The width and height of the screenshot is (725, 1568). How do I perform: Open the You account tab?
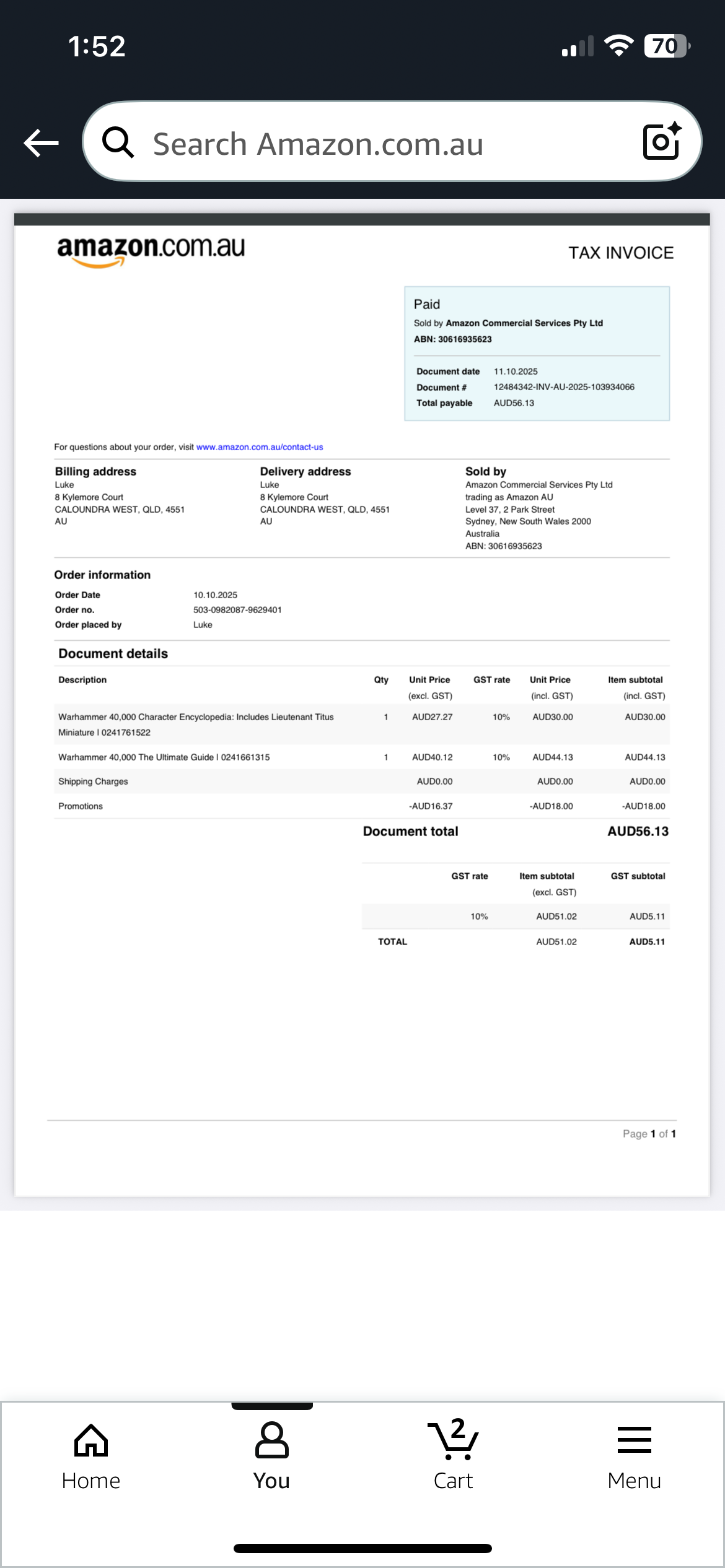[271, 1457]
